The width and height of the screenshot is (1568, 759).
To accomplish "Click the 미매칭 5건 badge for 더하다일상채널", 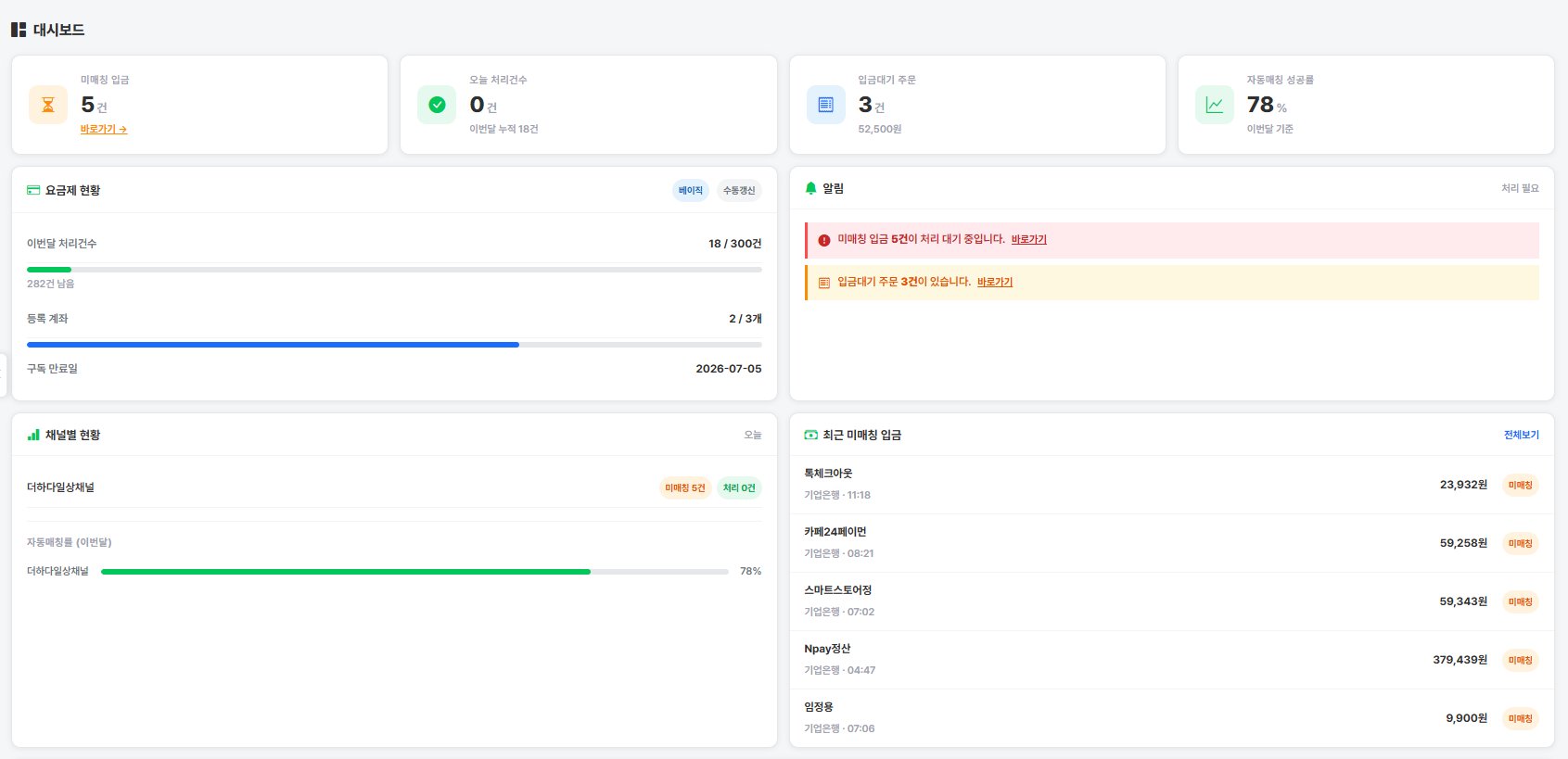I will tap(685, 488).
